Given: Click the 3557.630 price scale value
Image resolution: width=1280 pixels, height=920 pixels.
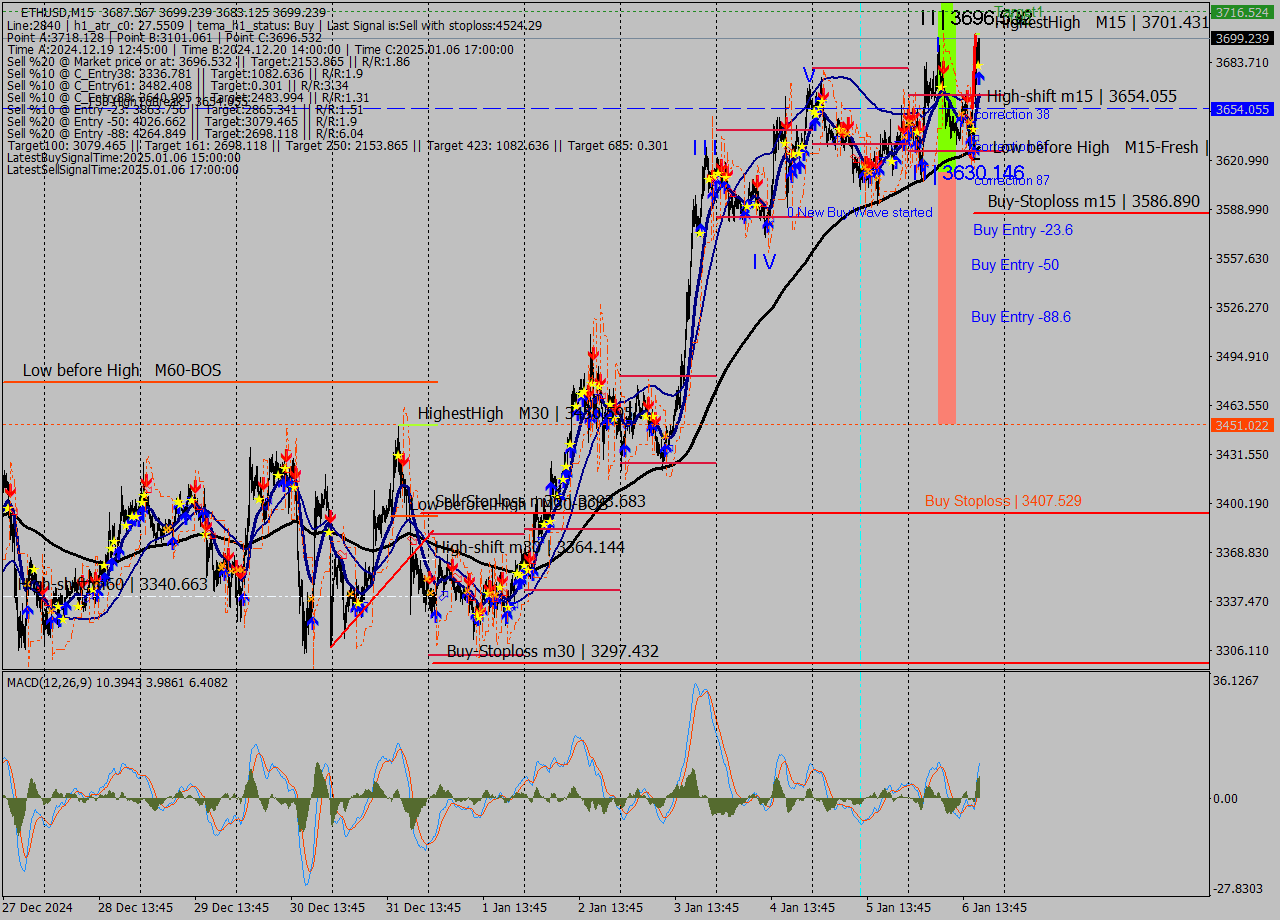Looking at the screenshot, I should click(x=1240, y=258).
